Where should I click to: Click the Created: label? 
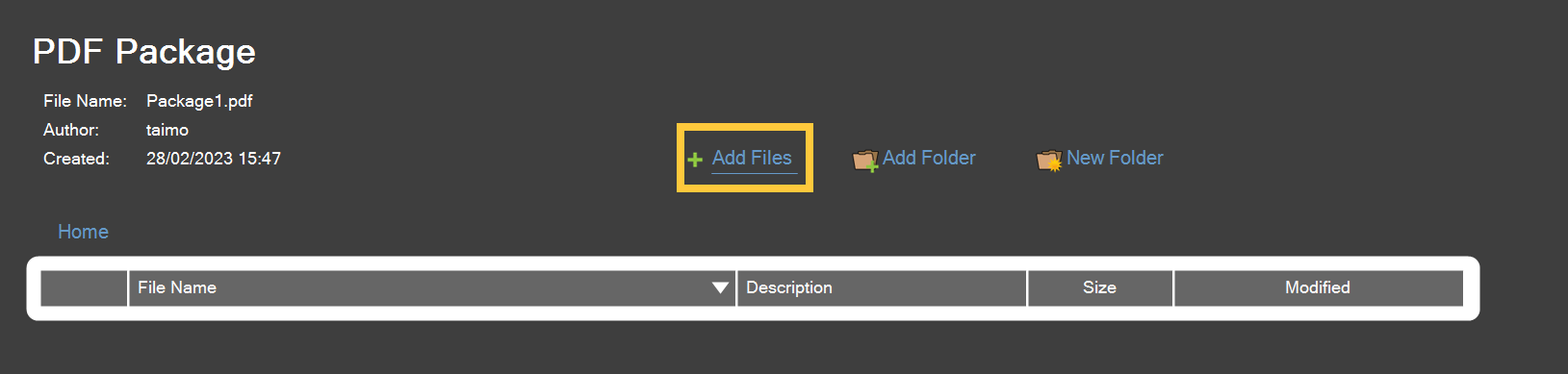click(x=76, y=159)
